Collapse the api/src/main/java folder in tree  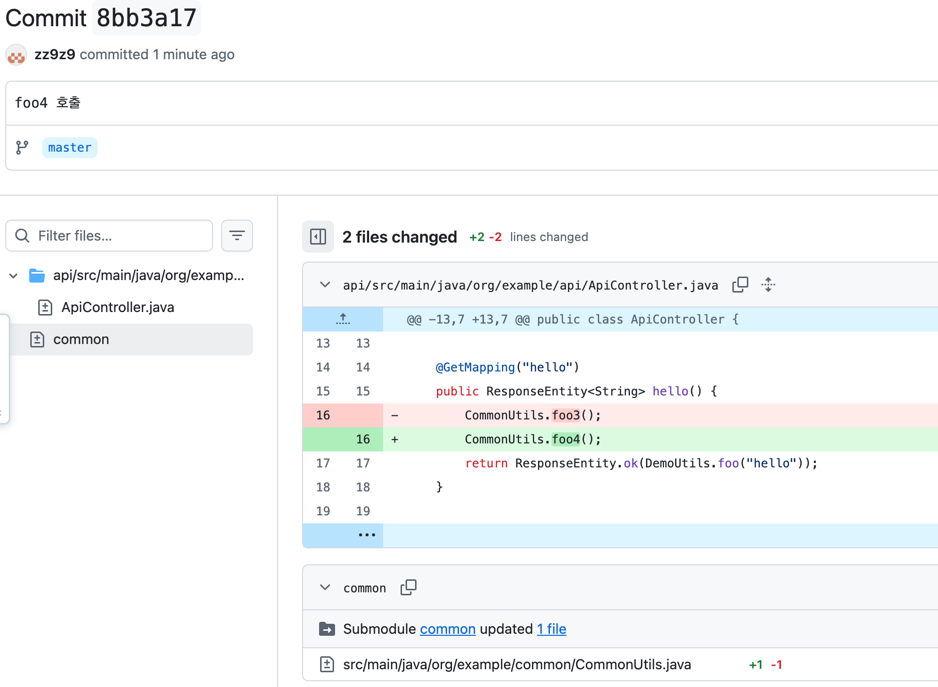click(x=14, y=276)
